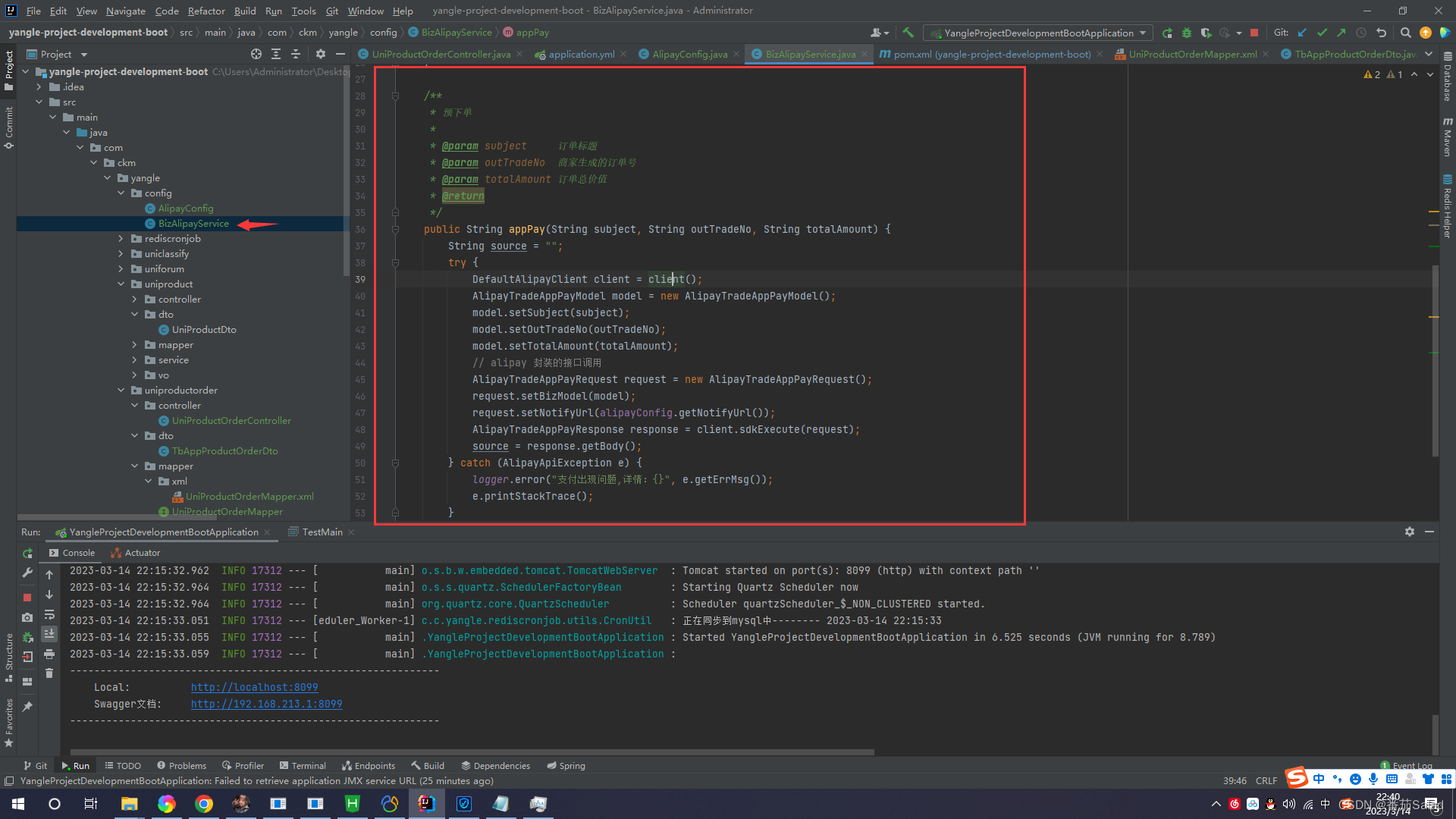
Task: Expand the uniforum package
Action: (121, 269)
